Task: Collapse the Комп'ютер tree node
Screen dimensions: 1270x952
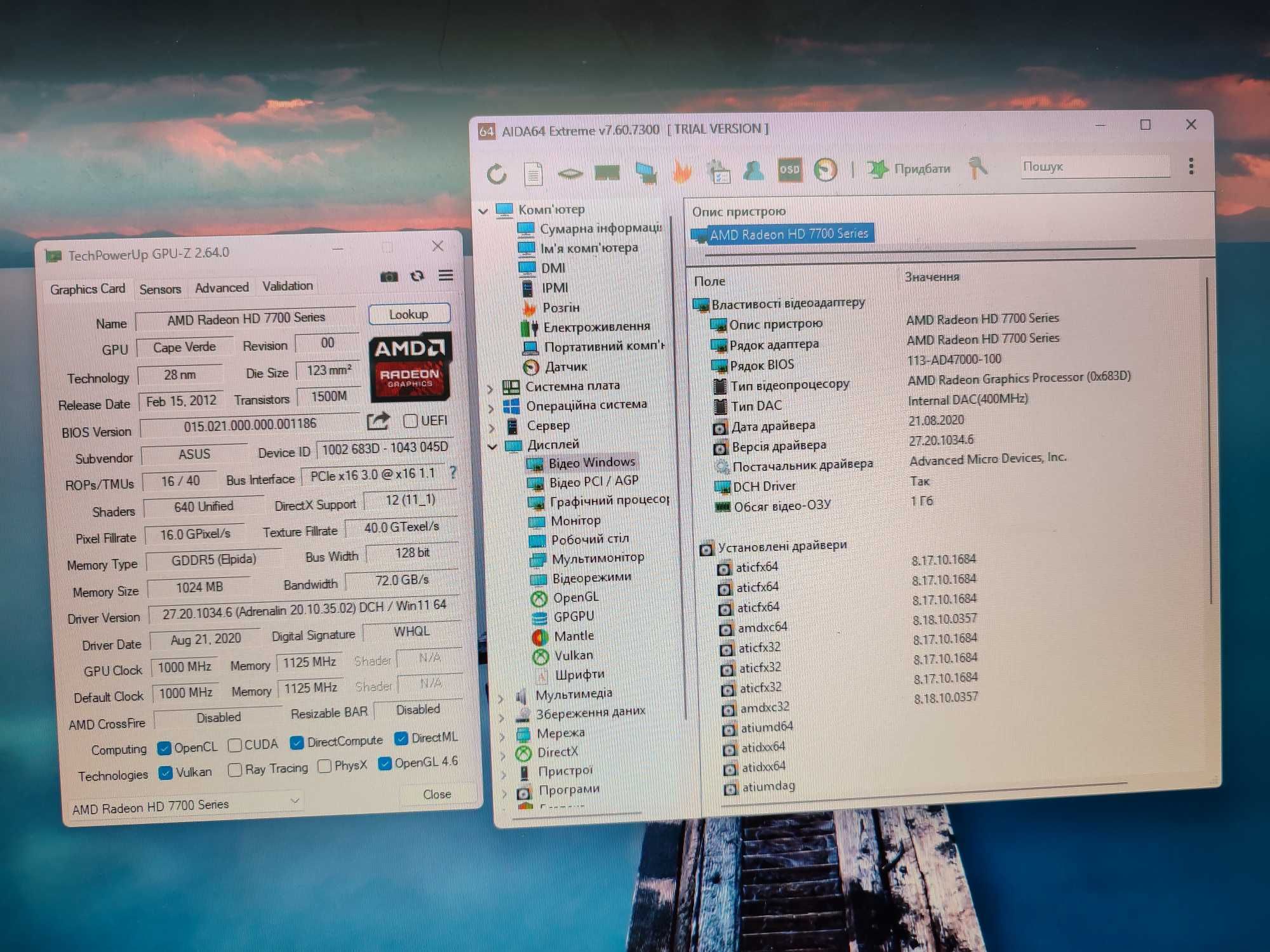Action: coord(483,211)
